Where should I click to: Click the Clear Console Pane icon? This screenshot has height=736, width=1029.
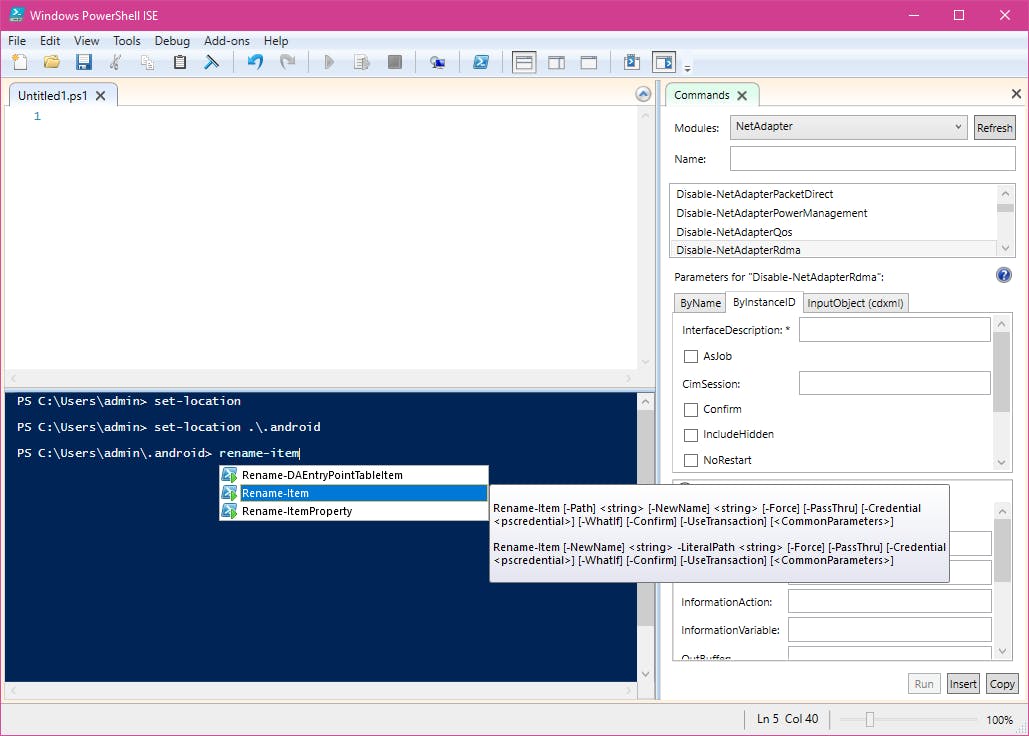coord(211,62)
